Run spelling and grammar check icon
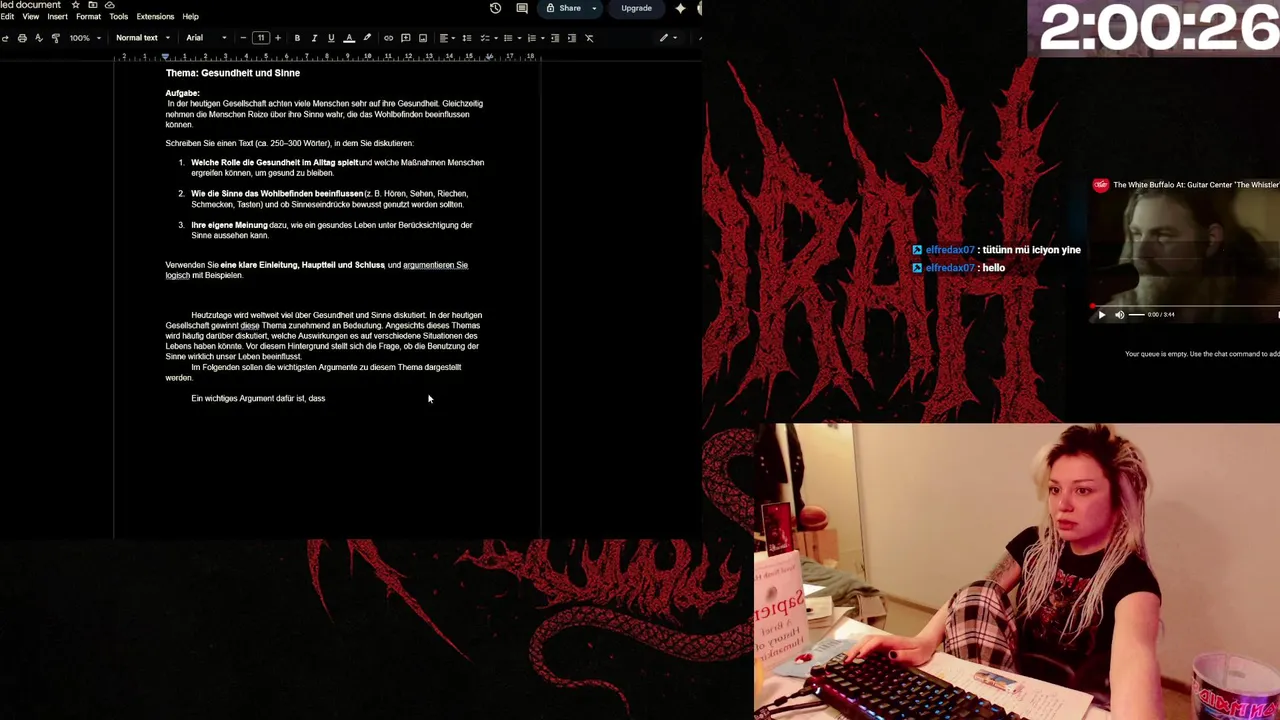1280x720 pixels. point(39,38)
